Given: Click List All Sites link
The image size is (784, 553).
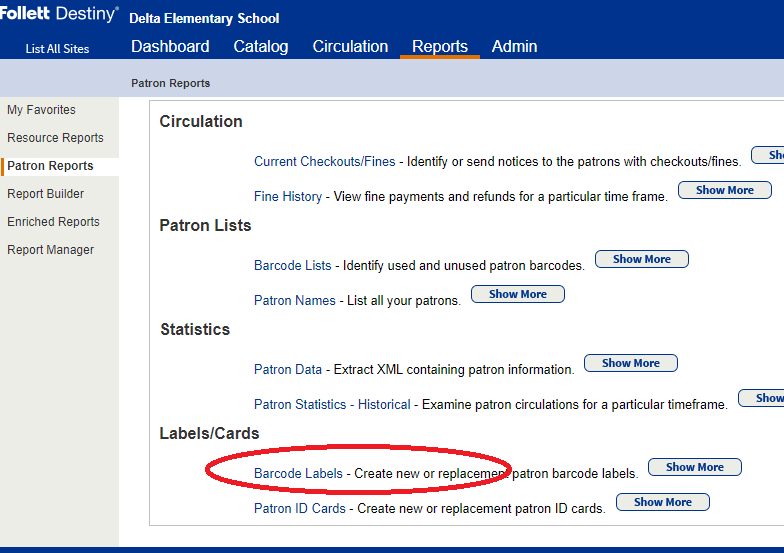Looking at the screenshot, I should pos(57,49).
